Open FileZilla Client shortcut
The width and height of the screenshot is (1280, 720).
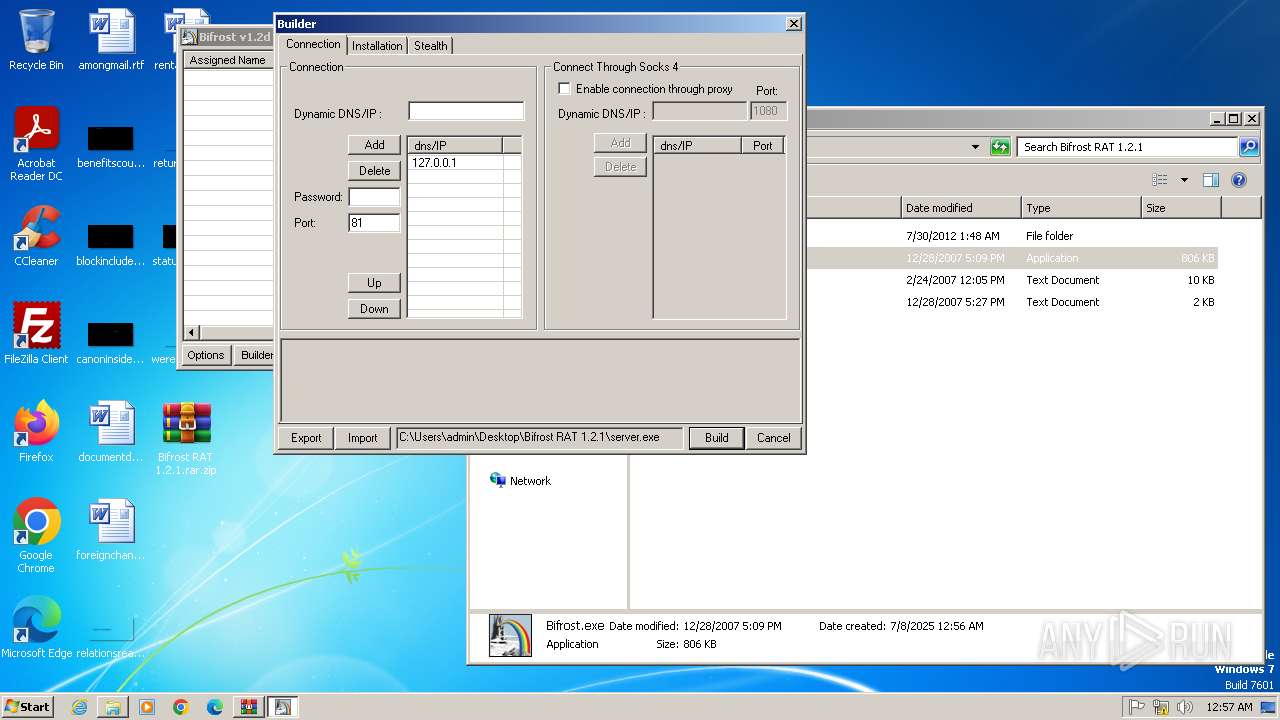[36, 334]
